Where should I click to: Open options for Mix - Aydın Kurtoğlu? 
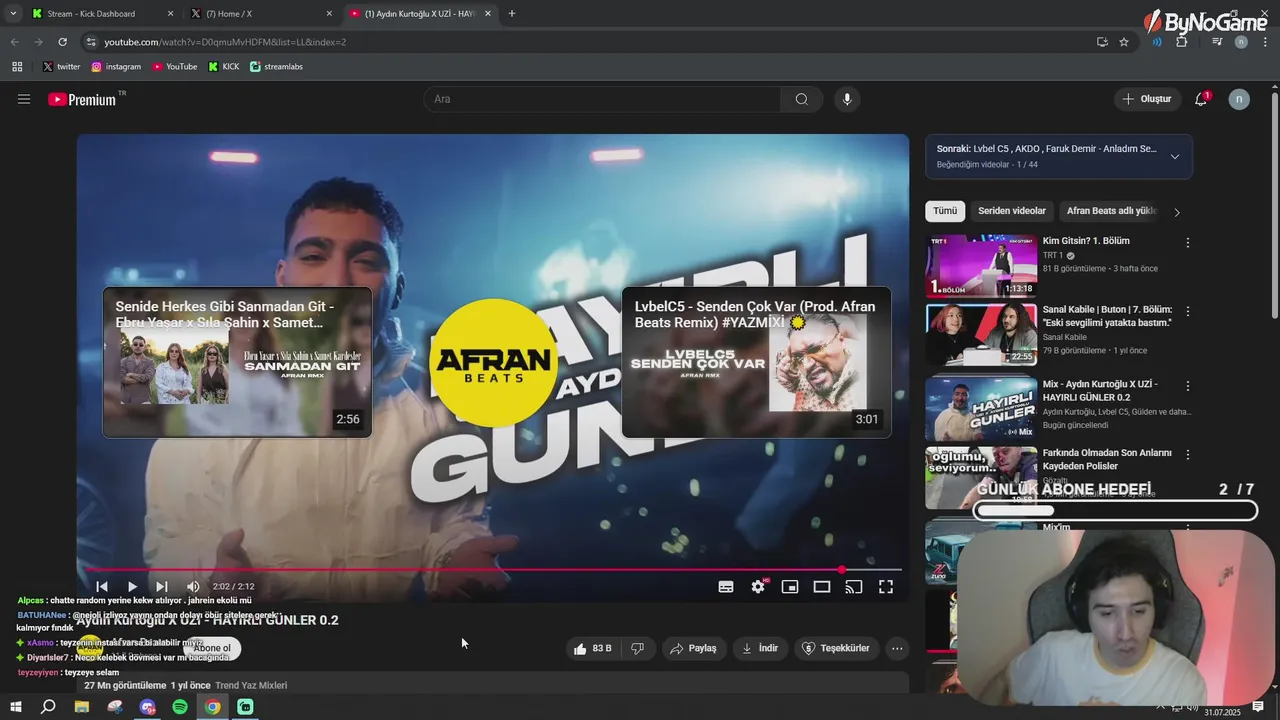click(x=1188, y=386)
